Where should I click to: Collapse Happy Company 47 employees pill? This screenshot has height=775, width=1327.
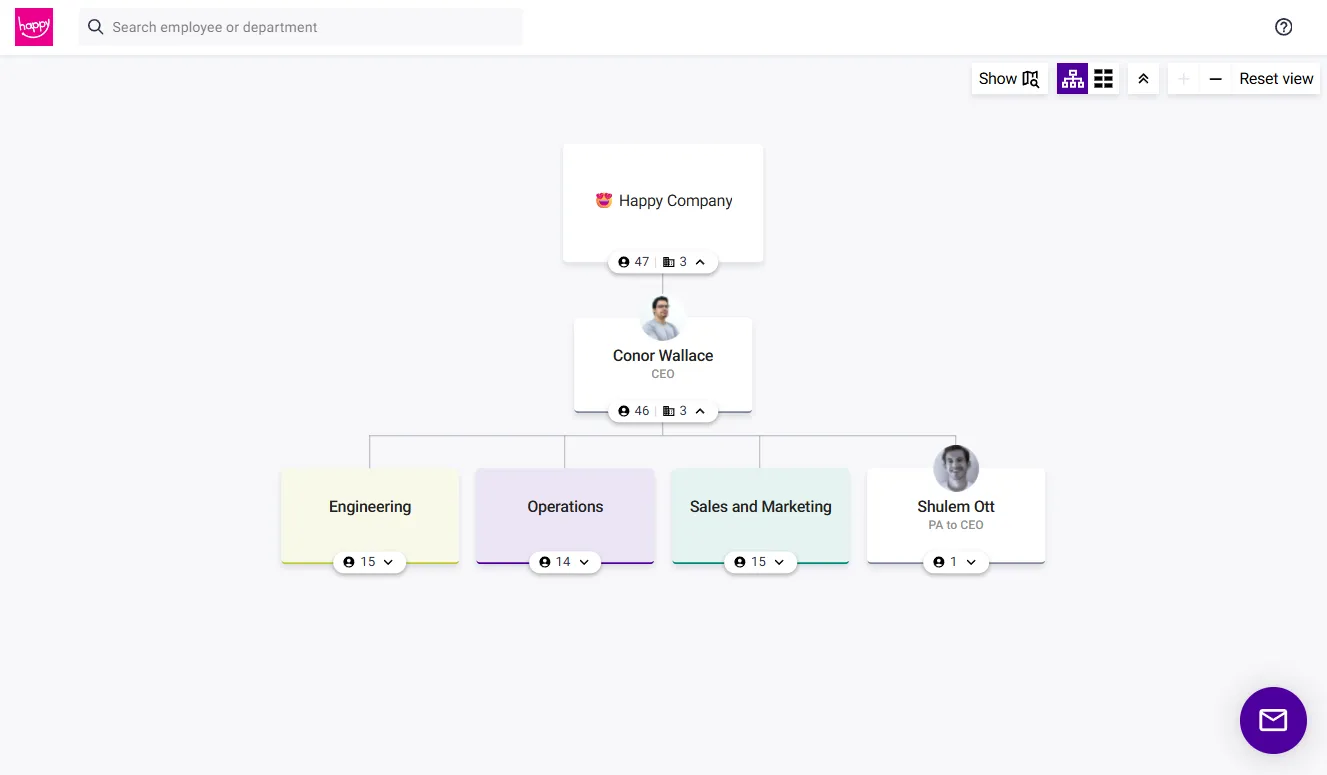[x=662, y=262]
